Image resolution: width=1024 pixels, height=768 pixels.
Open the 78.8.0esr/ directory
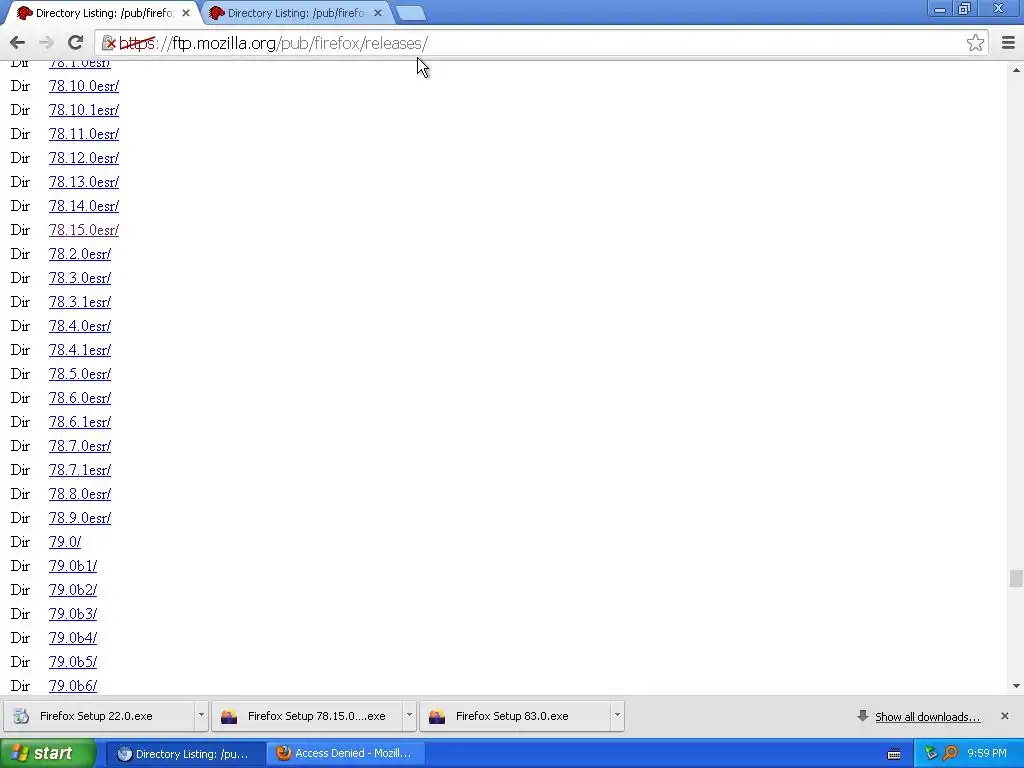click(80, 494)
